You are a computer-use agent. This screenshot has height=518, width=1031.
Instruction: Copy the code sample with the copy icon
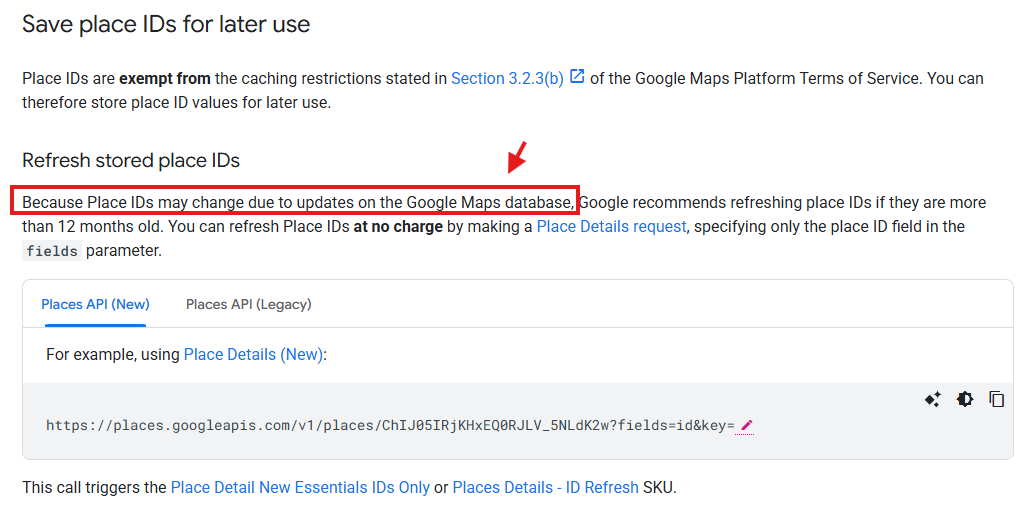(996, 399)
